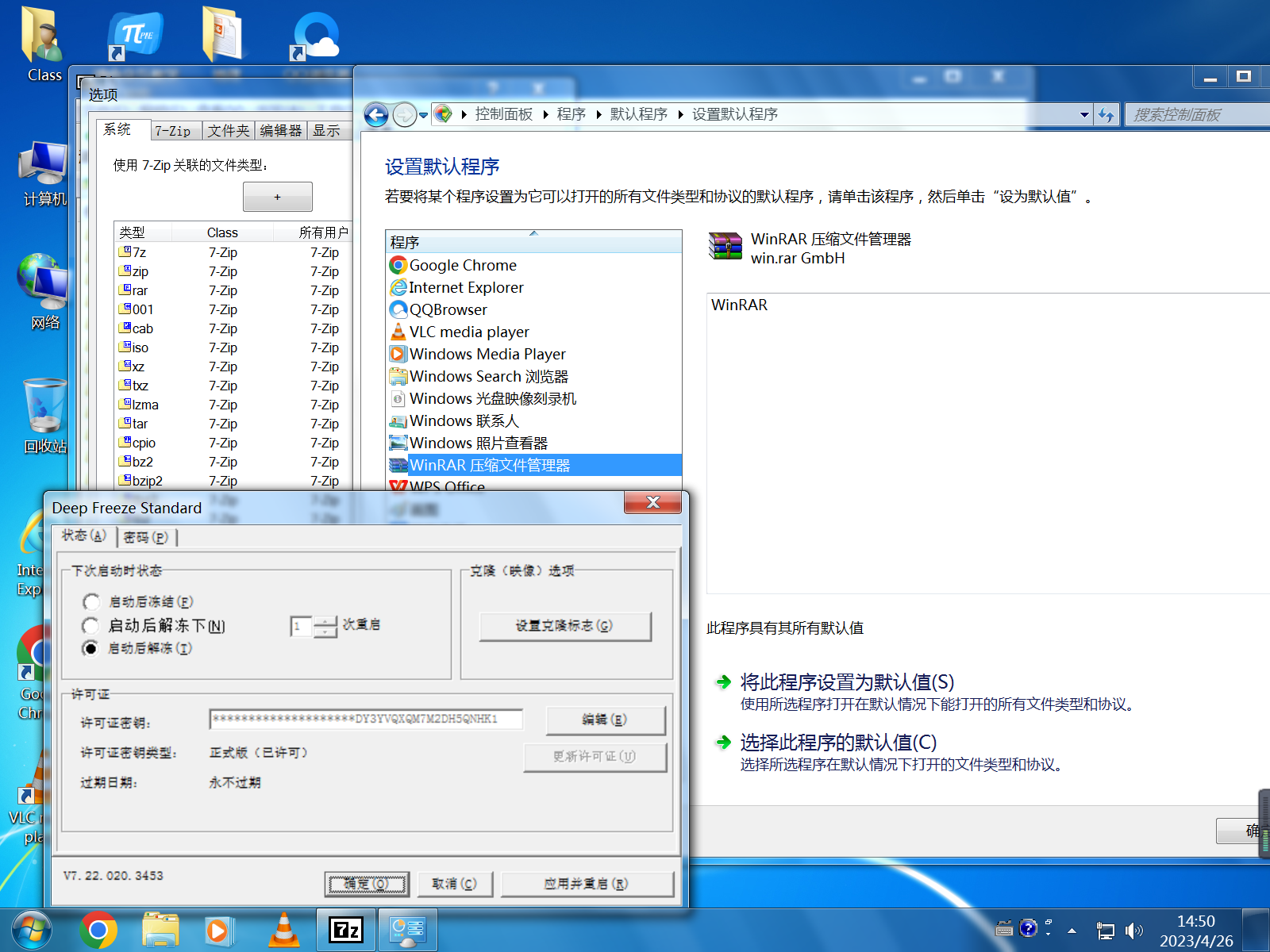Open the Windows Start button

coord(32,930)
